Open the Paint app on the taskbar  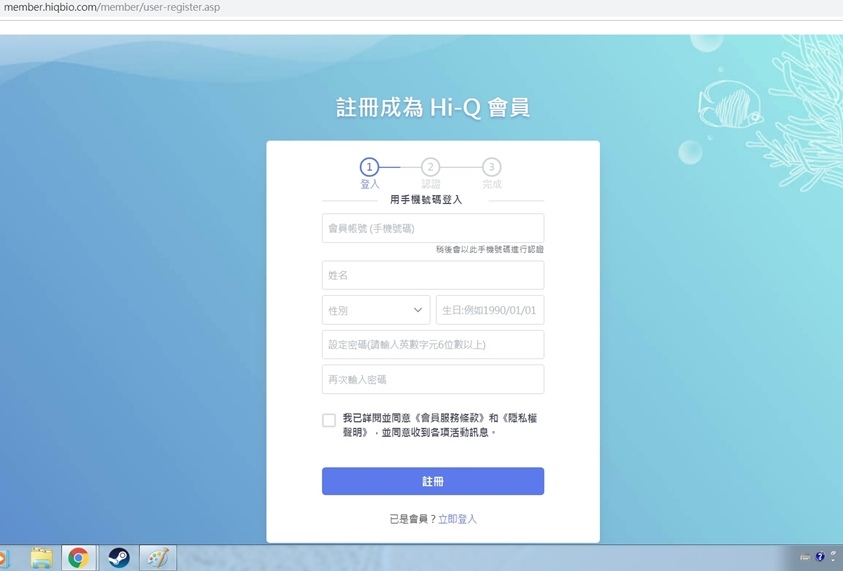158,558
